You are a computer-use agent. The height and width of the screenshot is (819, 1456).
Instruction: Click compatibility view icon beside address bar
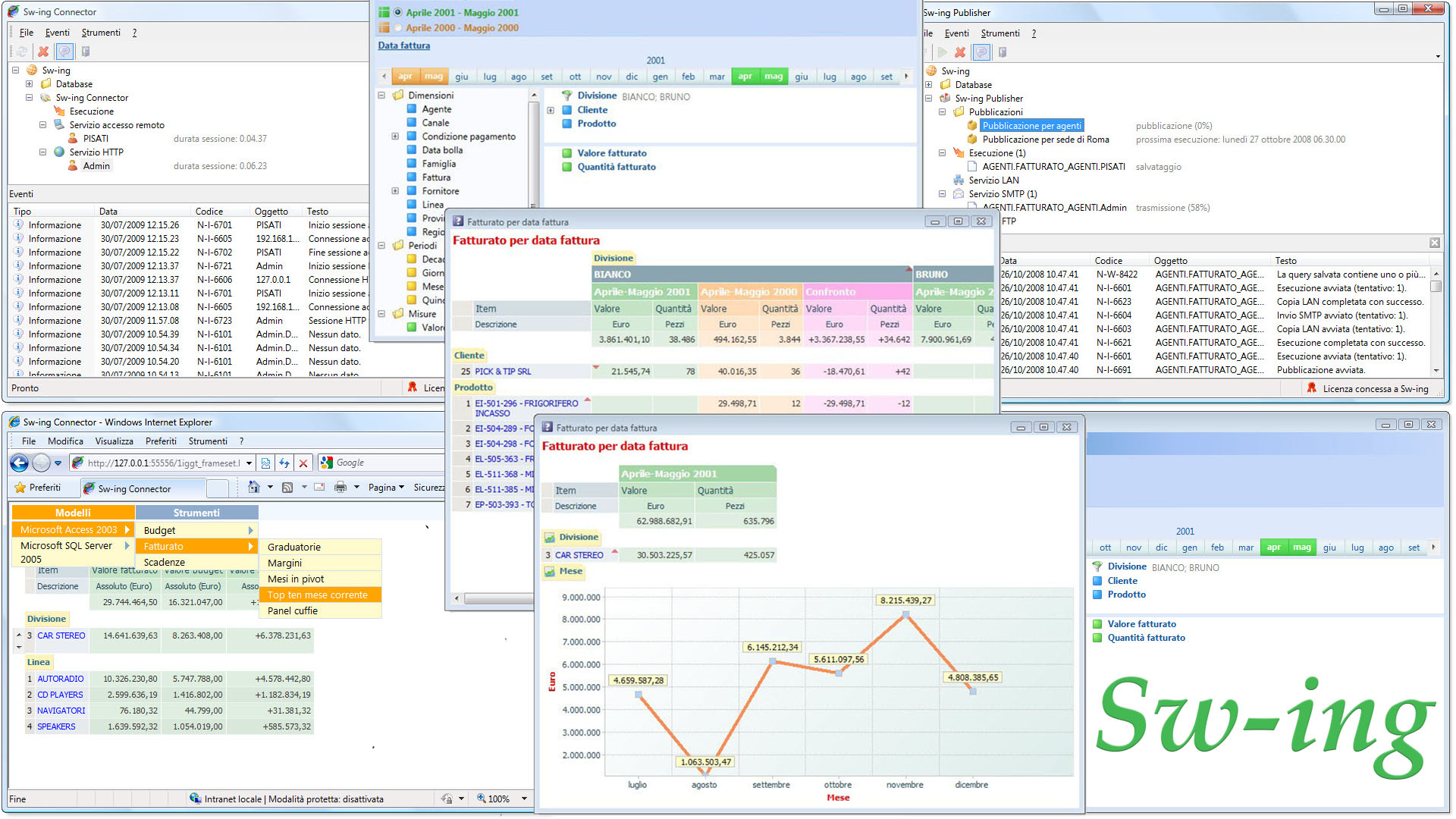coord(265,463)
